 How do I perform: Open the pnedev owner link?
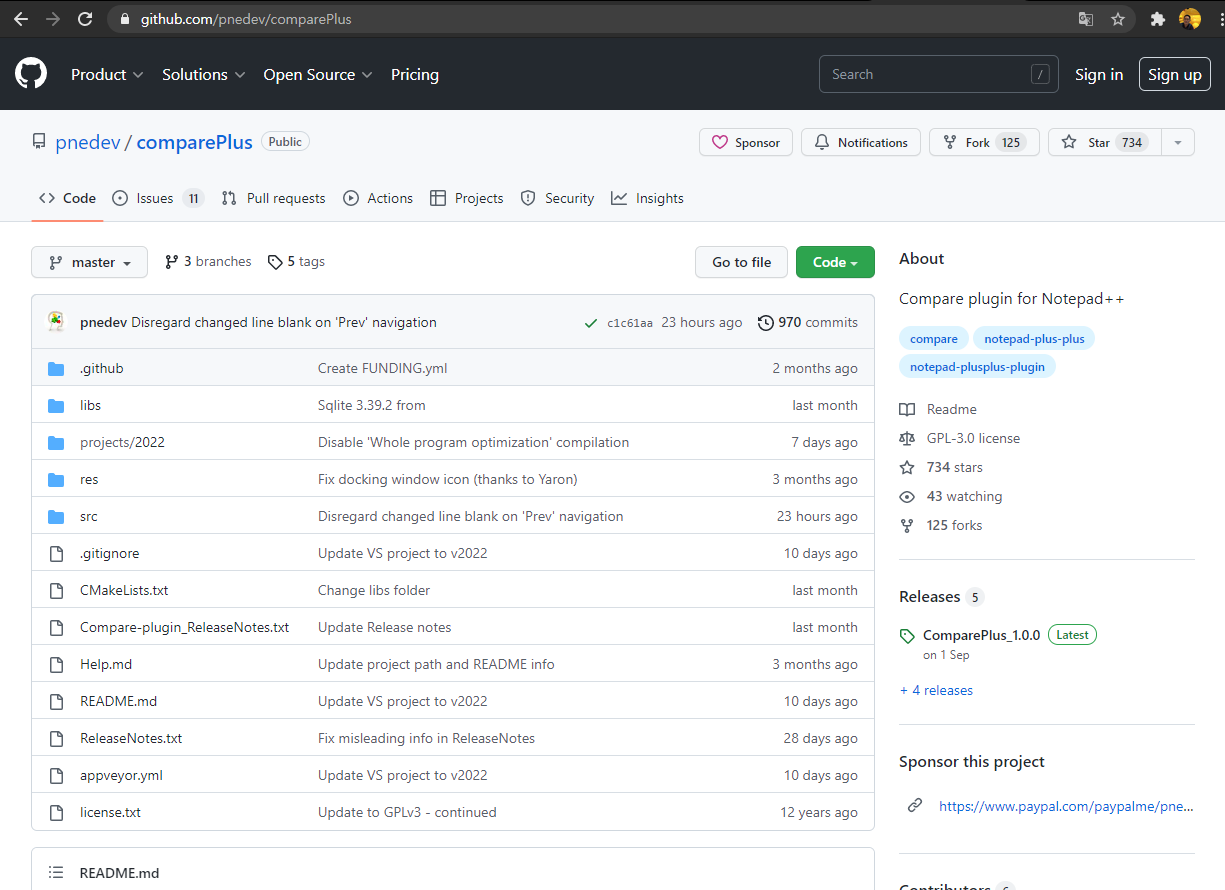pos(87,142)
